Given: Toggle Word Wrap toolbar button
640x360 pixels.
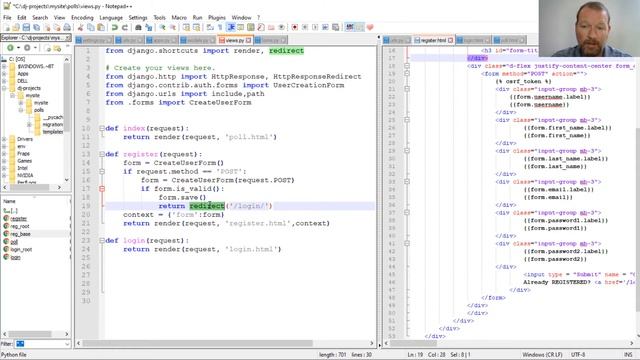Looking at the screenshot, I should [x=210, y=27].
